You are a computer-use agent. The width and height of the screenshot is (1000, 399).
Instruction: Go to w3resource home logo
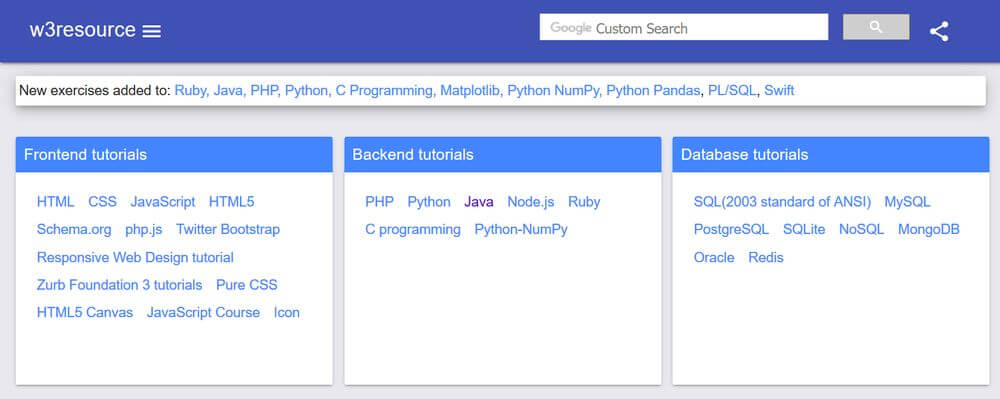pyautogui.click(x=82, y=30)
